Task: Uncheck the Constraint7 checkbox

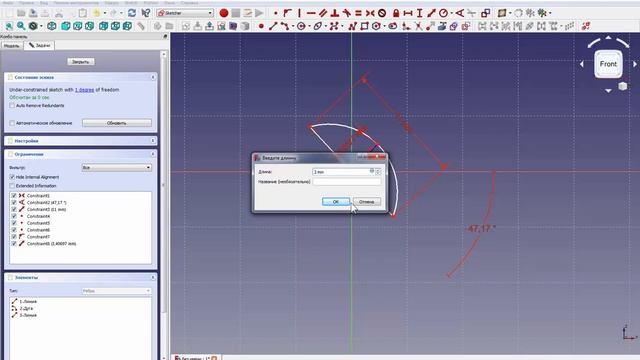Action: [14, 237]
